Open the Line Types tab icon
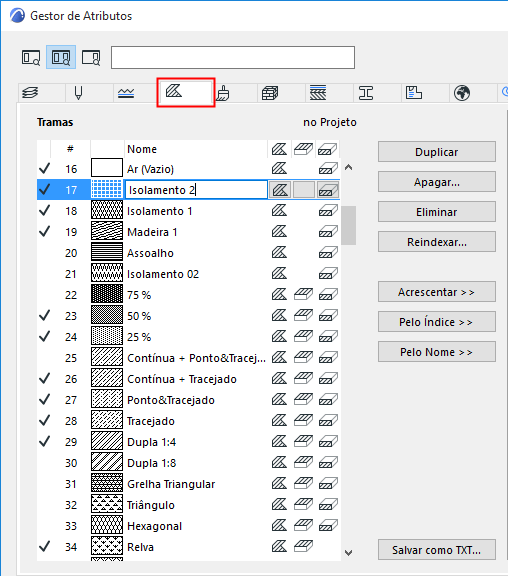508x576 pixels. click(126, 93)
